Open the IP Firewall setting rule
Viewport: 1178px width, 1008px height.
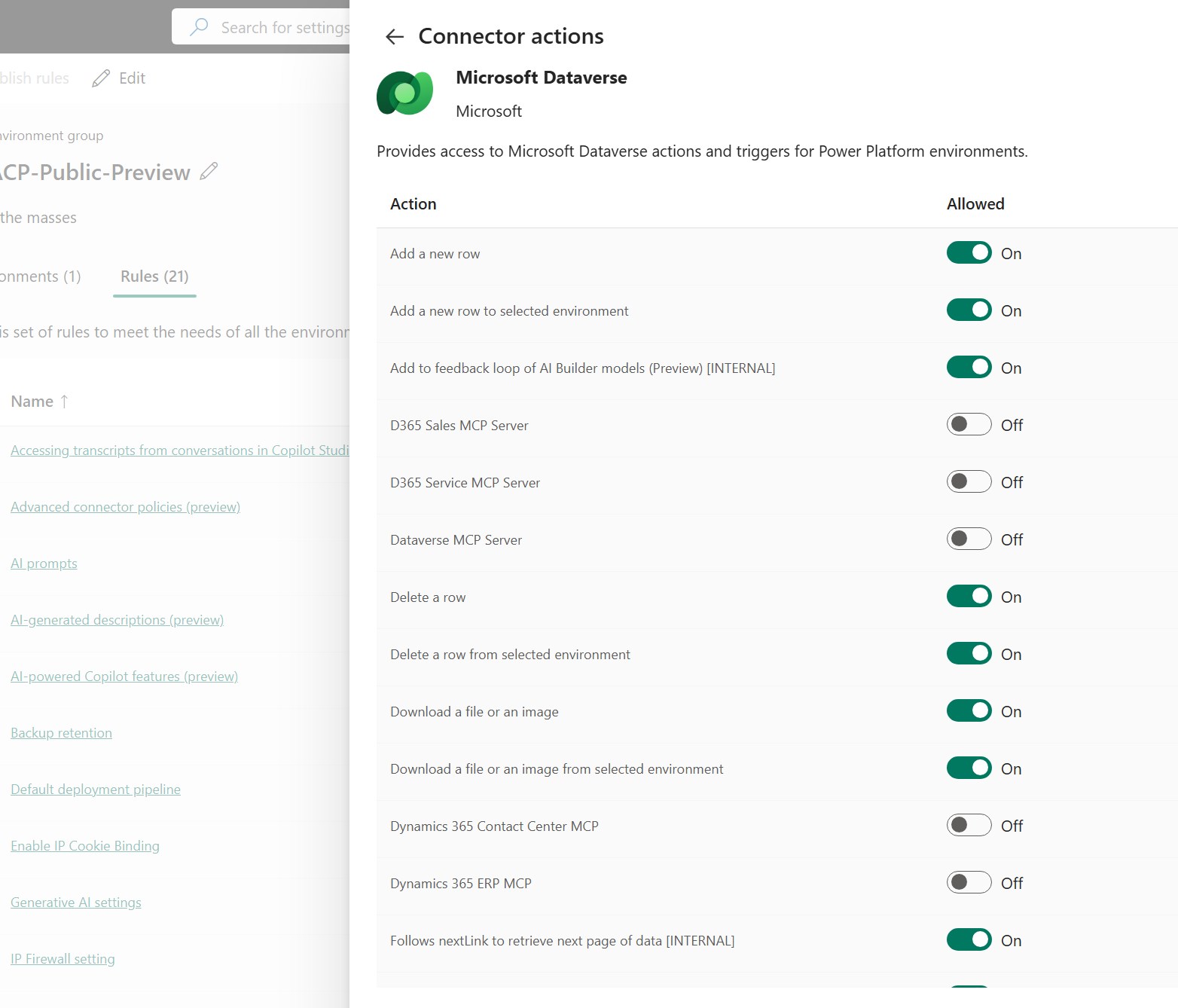click(x=63, y=958)
